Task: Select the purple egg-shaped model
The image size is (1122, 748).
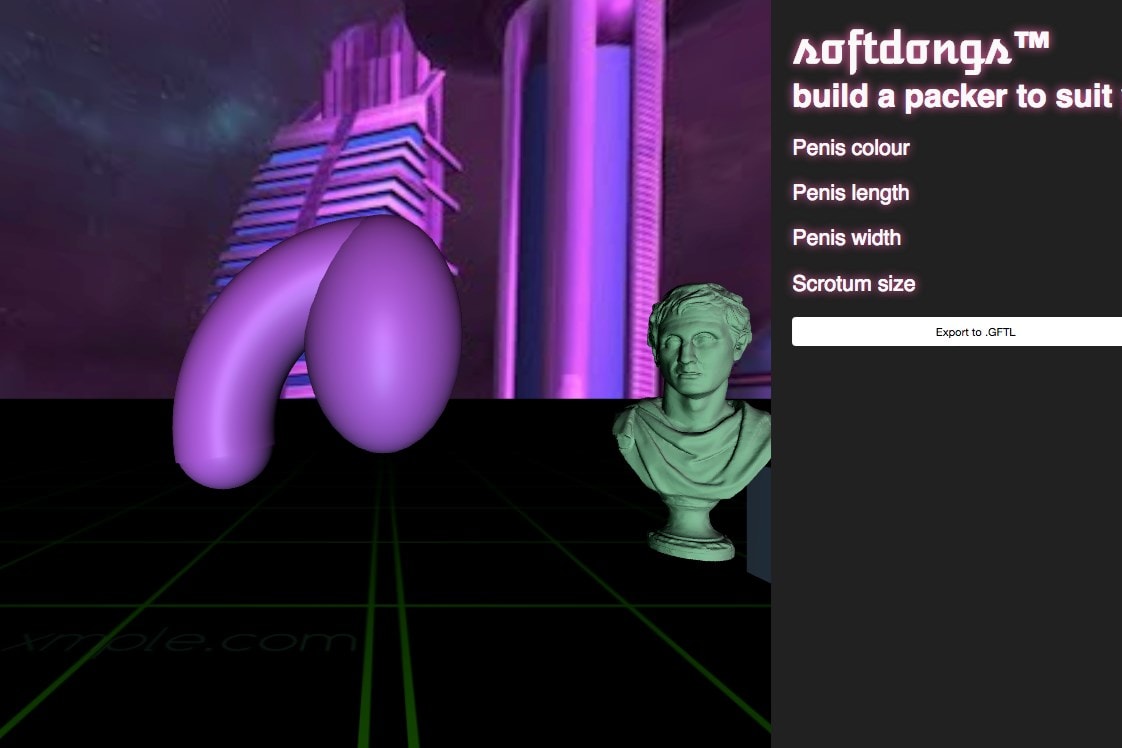Action: point(384,335)
